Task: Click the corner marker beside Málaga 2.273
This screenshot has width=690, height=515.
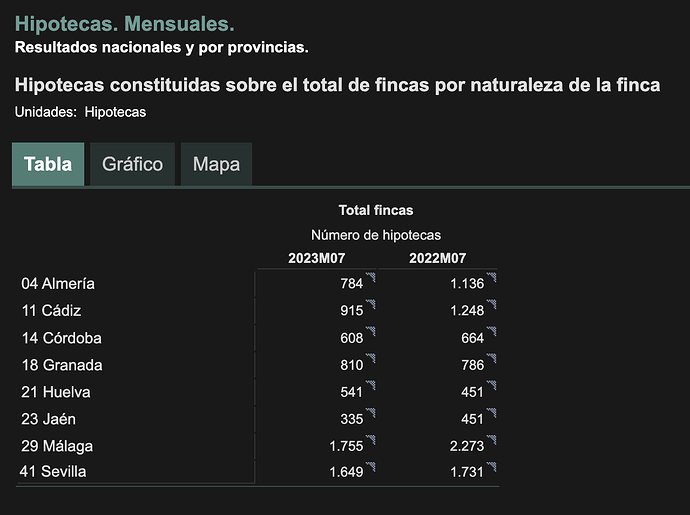Action: [x=491, y=440]
